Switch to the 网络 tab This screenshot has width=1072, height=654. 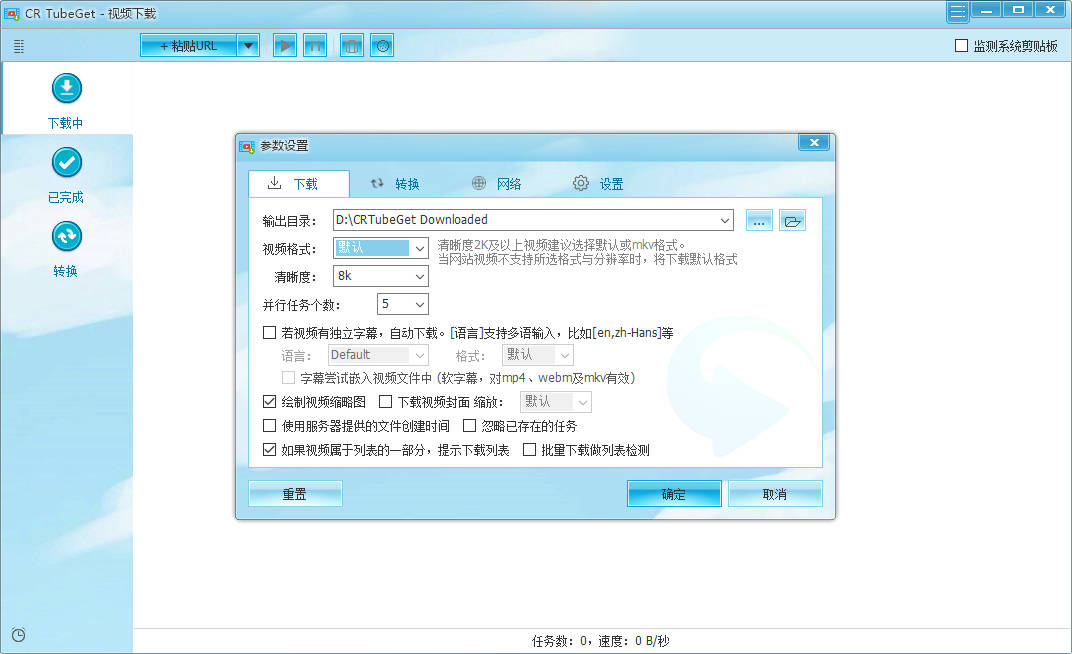[x=497, y=184]
